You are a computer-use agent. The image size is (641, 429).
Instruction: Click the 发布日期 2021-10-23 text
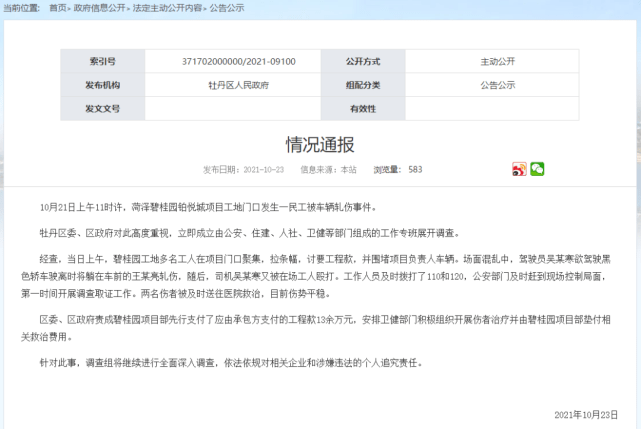(243, 170)
